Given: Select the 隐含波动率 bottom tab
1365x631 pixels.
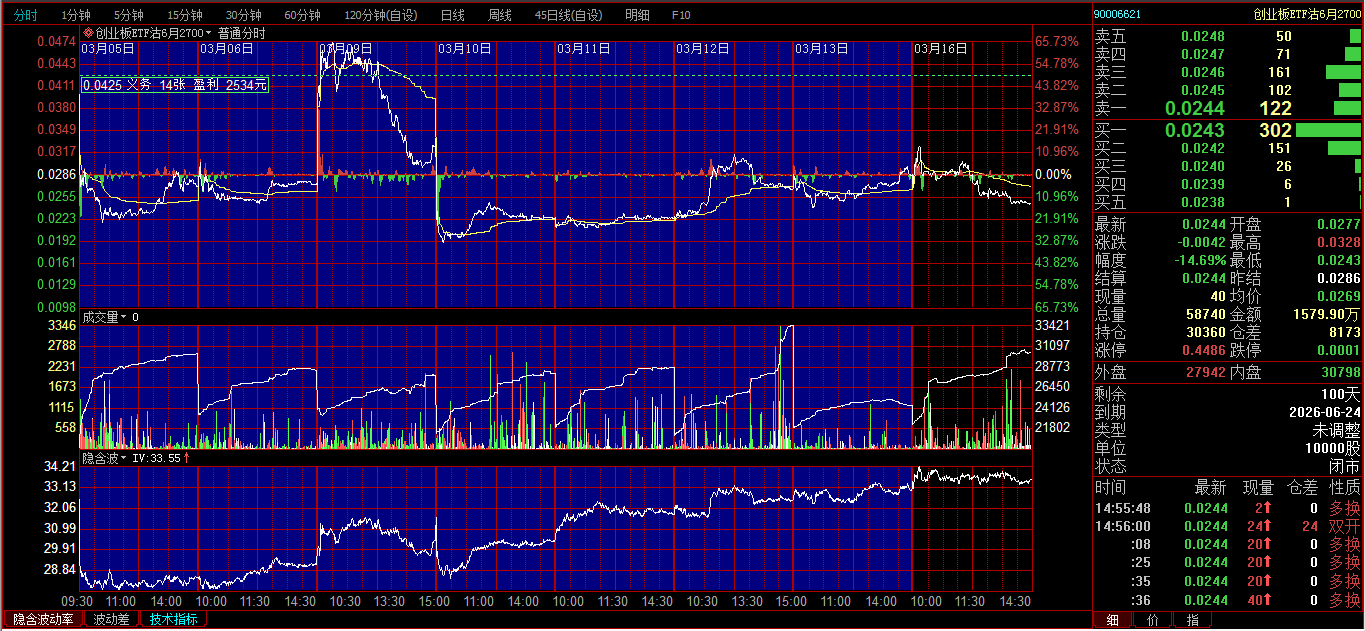Looking at the screenshot, I should click(x=42, y=619).
